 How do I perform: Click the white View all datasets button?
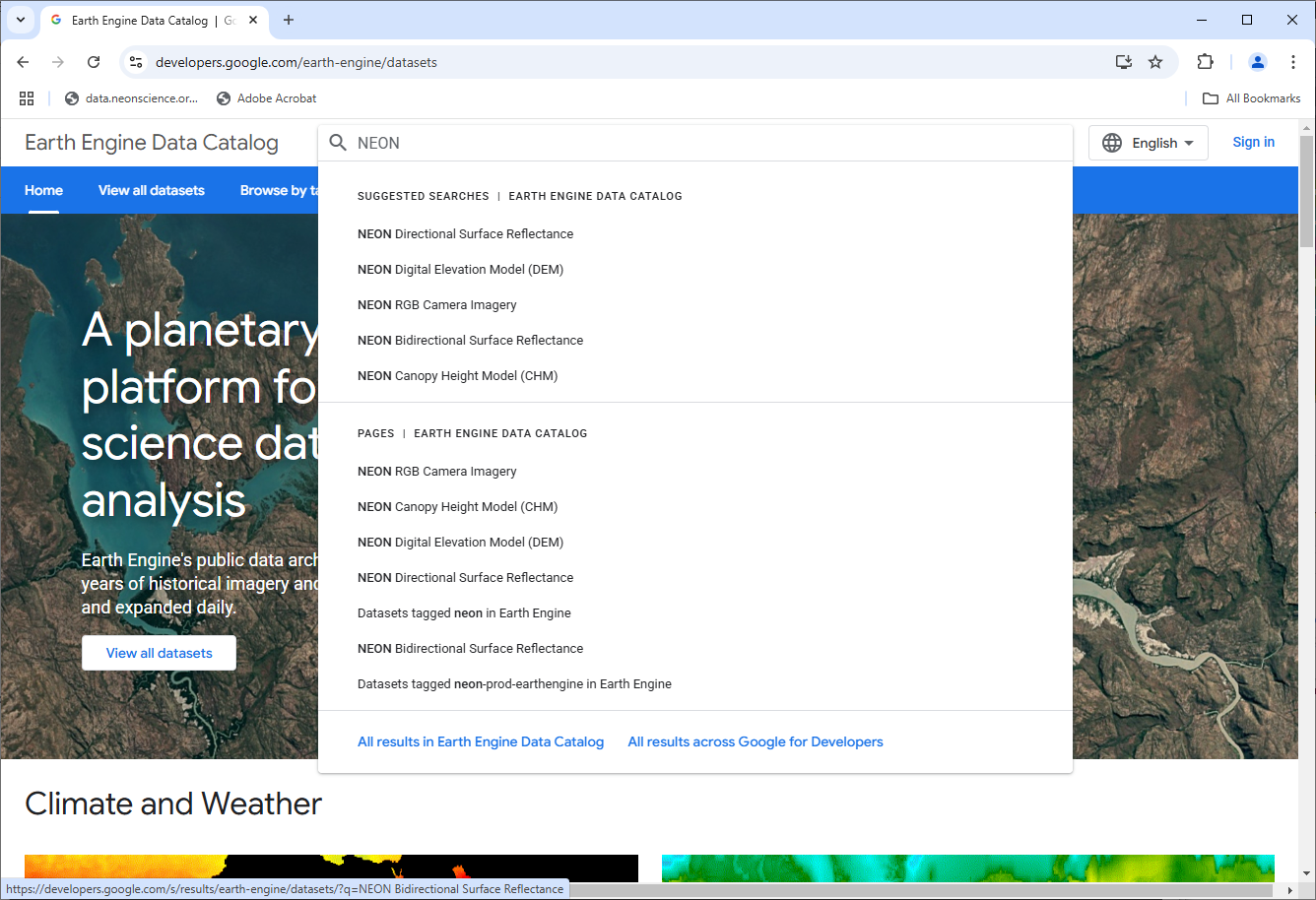159,653
